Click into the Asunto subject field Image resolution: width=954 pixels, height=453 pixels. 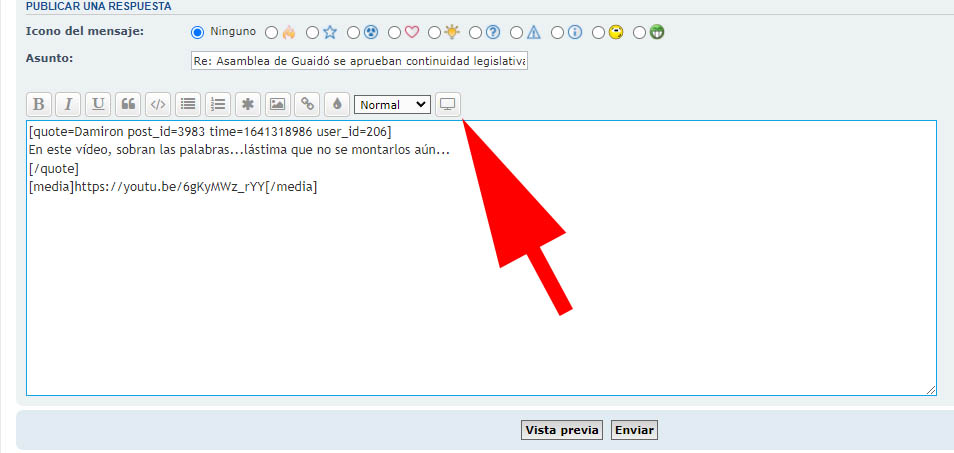(x=359, y=61)
